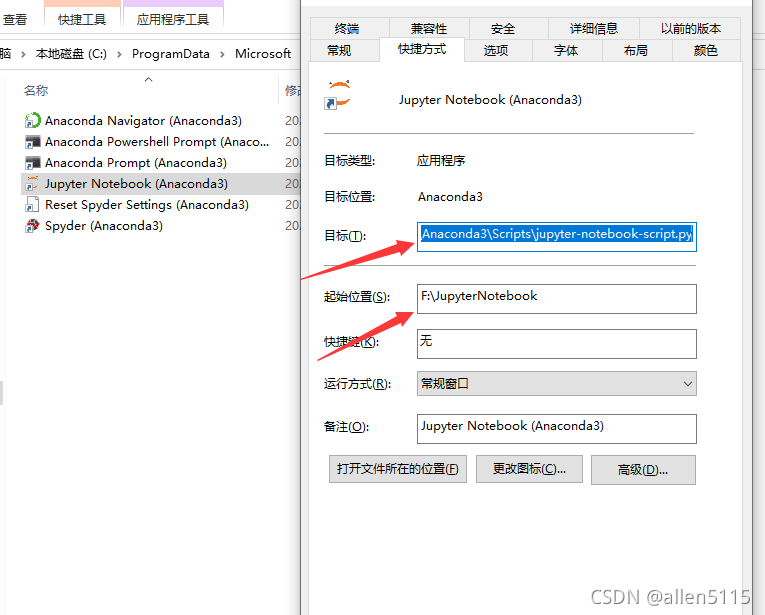
Task: Sort by the 名称 column header
Action: coord(36,90)
